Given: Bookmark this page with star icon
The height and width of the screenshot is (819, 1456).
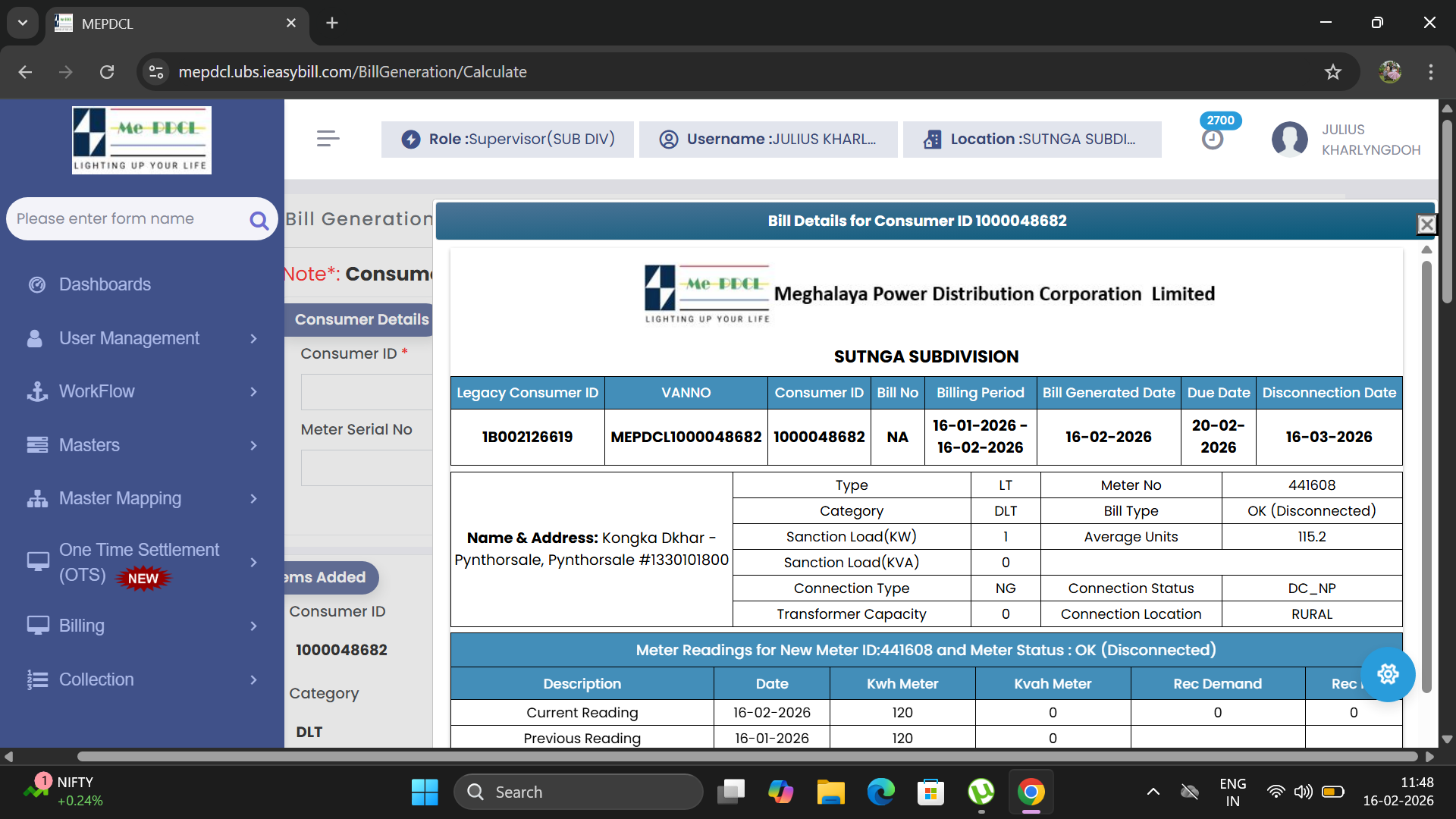Looking at the screenshot, I should (1332, 72).
